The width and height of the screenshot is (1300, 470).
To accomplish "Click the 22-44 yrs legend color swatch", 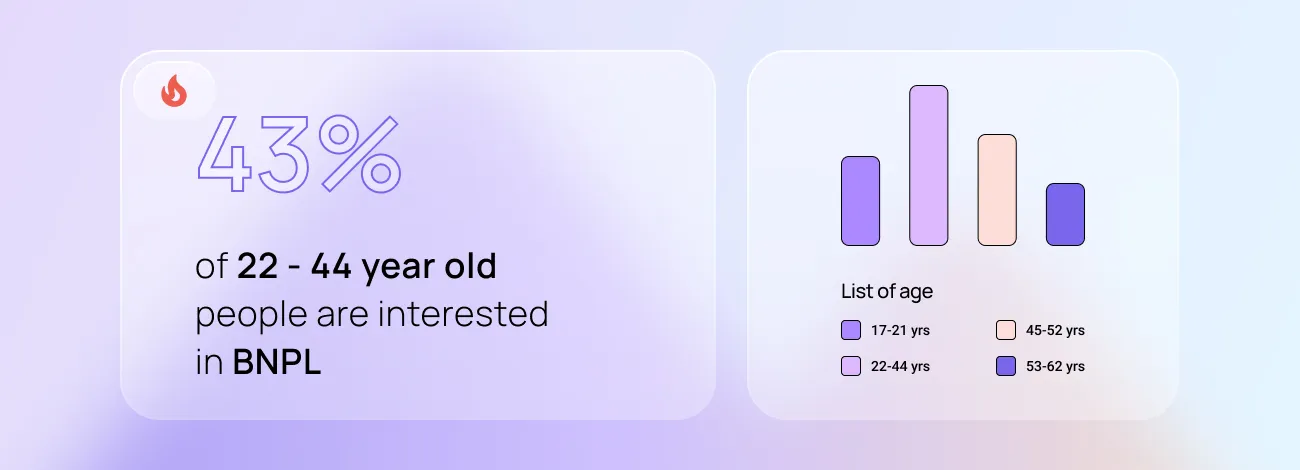I will coord(851,366).
